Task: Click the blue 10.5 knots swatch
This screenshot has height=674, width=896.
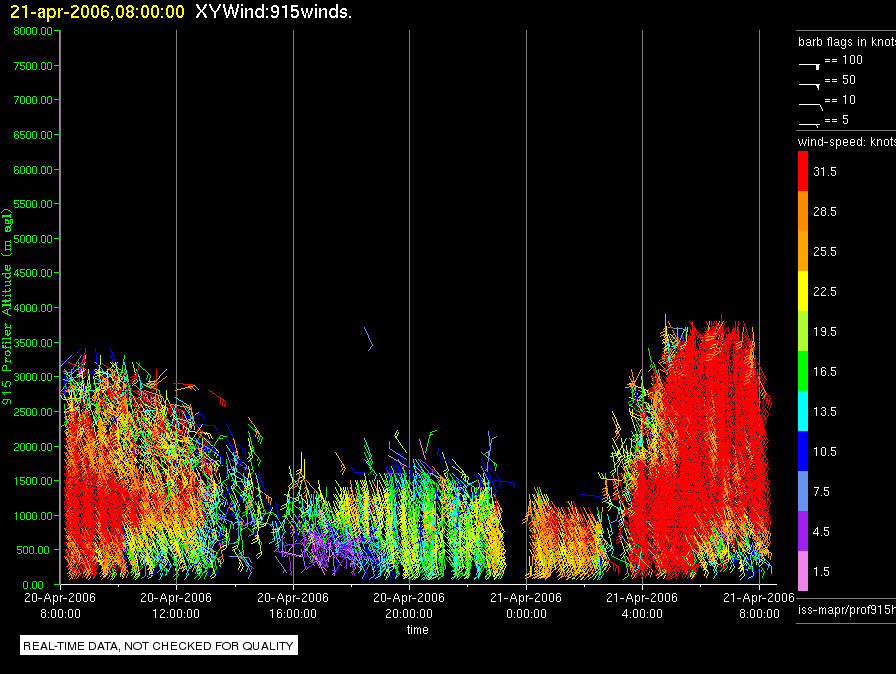Action: pyautogui.click(x=803, y=451)
